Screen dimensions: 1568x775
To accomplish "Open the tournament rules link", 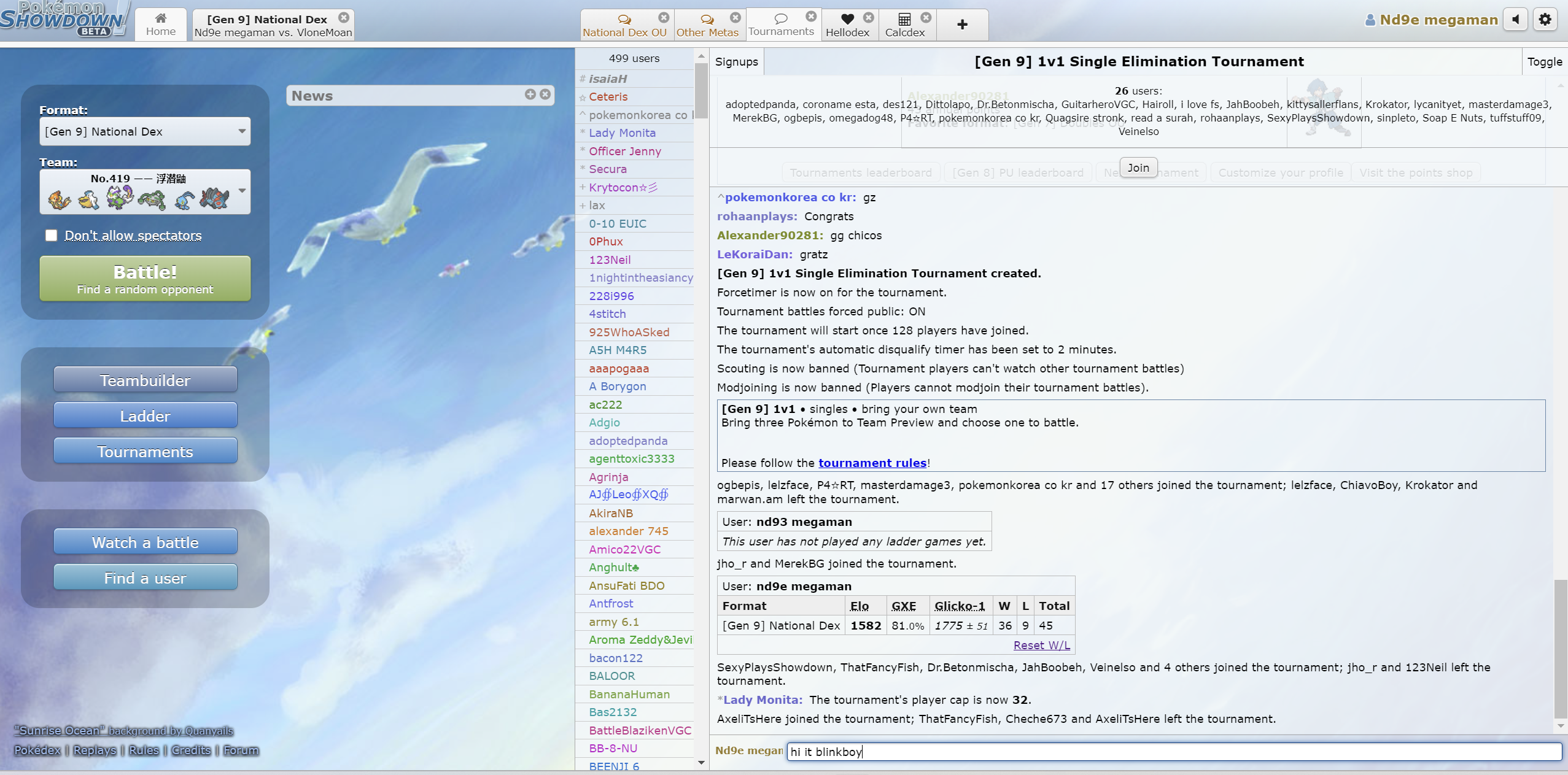I will click(x=872, y=463).
